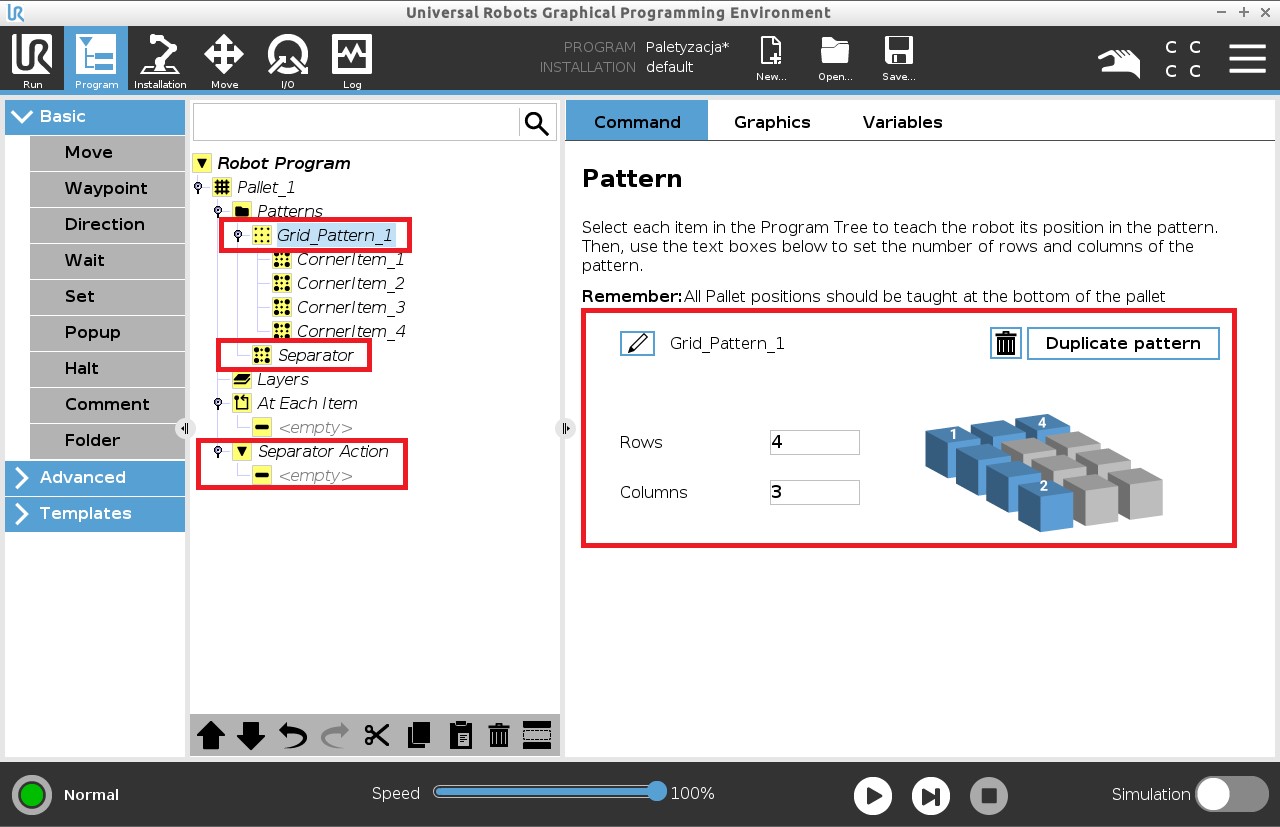
Task: Collapse the left panel with divider arrow
Action: pos(185,428)
